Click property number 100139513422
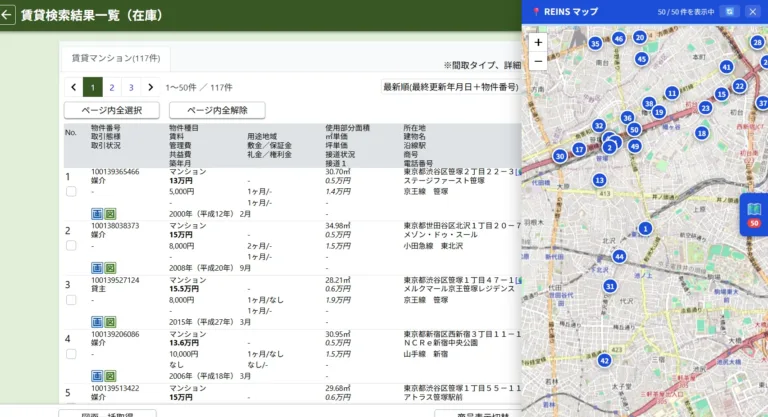The image size is (768, 417). (115, 388)
